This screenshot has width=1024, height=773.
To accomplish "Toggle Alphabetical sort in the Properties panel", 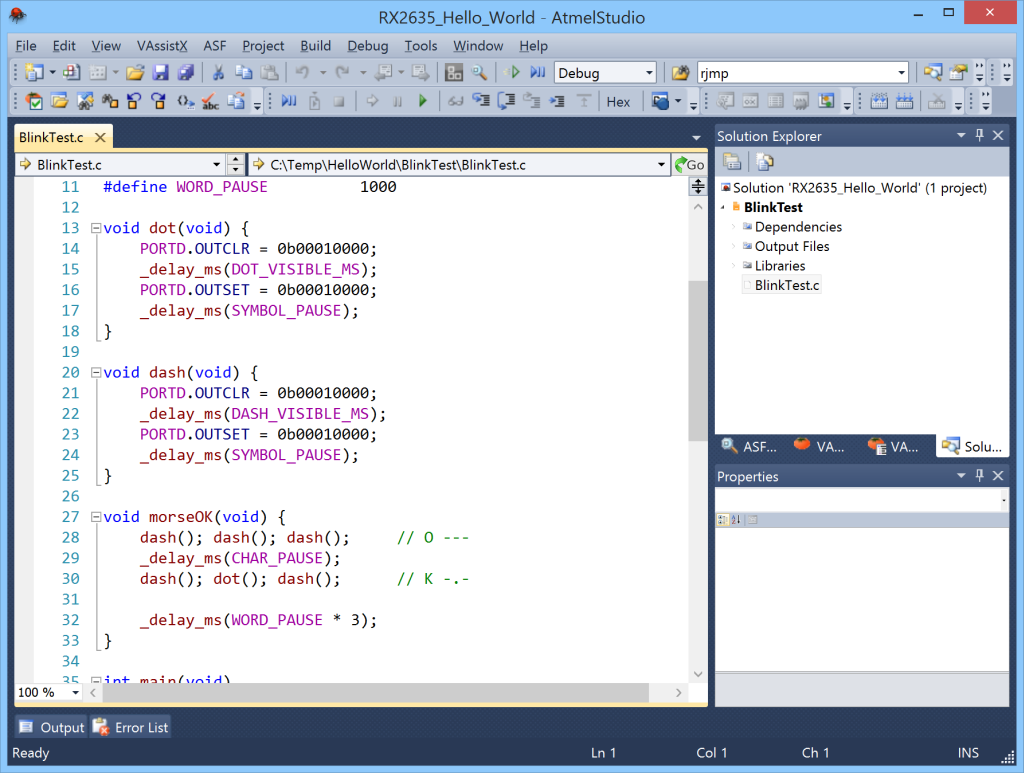I will (x=737, y=520).
